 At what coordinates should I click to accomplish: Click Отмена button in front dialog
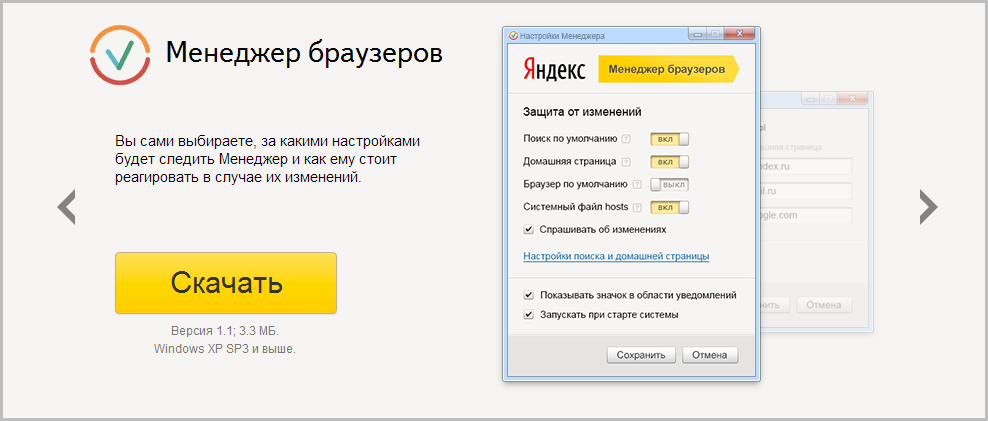709,355
